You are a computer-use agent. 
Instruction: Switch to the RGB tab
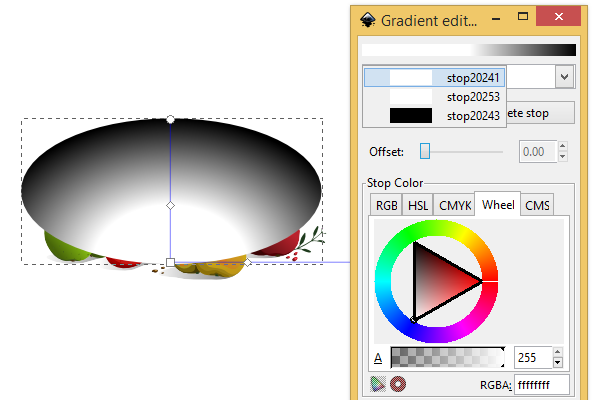385,205
